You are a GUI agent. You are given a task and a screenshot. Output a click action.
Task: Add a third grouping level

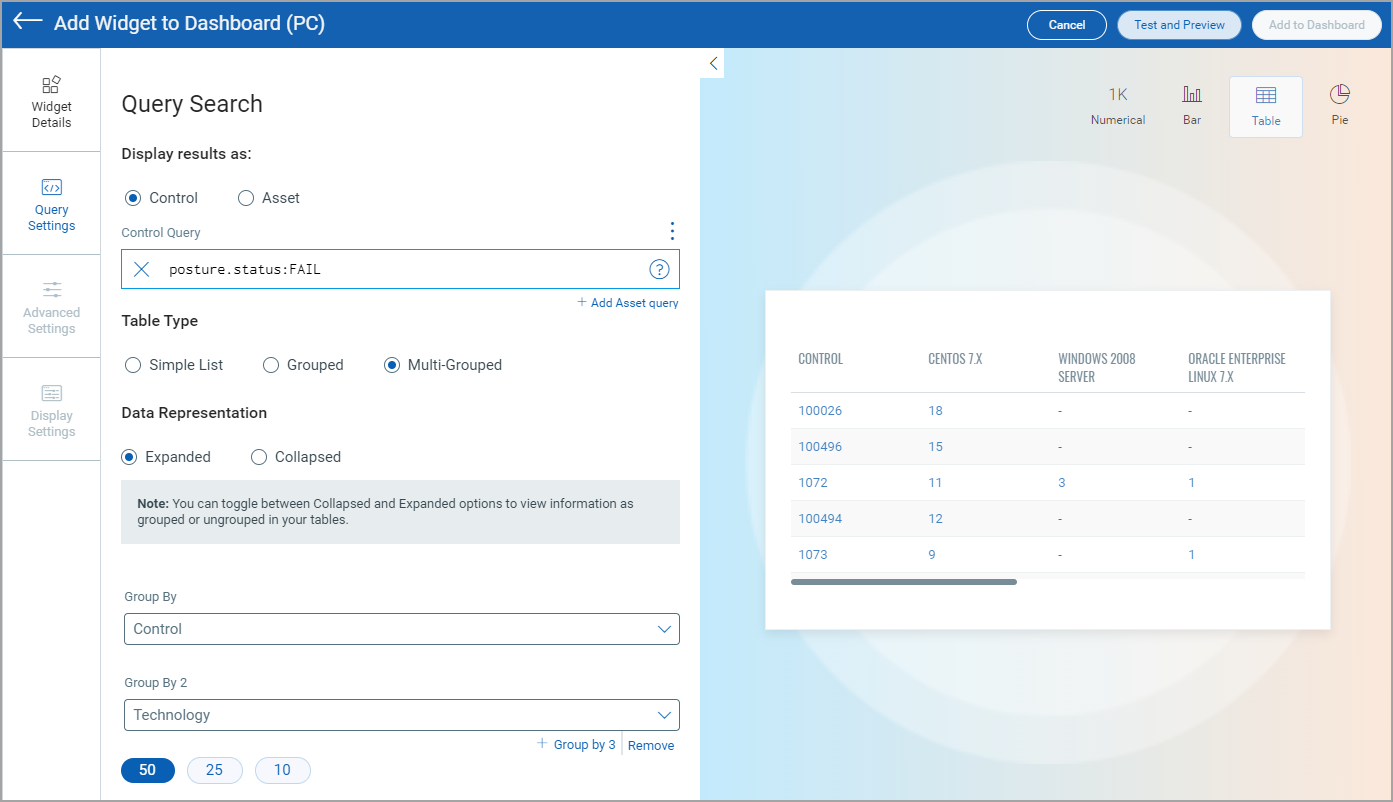[x=577, y=744]
